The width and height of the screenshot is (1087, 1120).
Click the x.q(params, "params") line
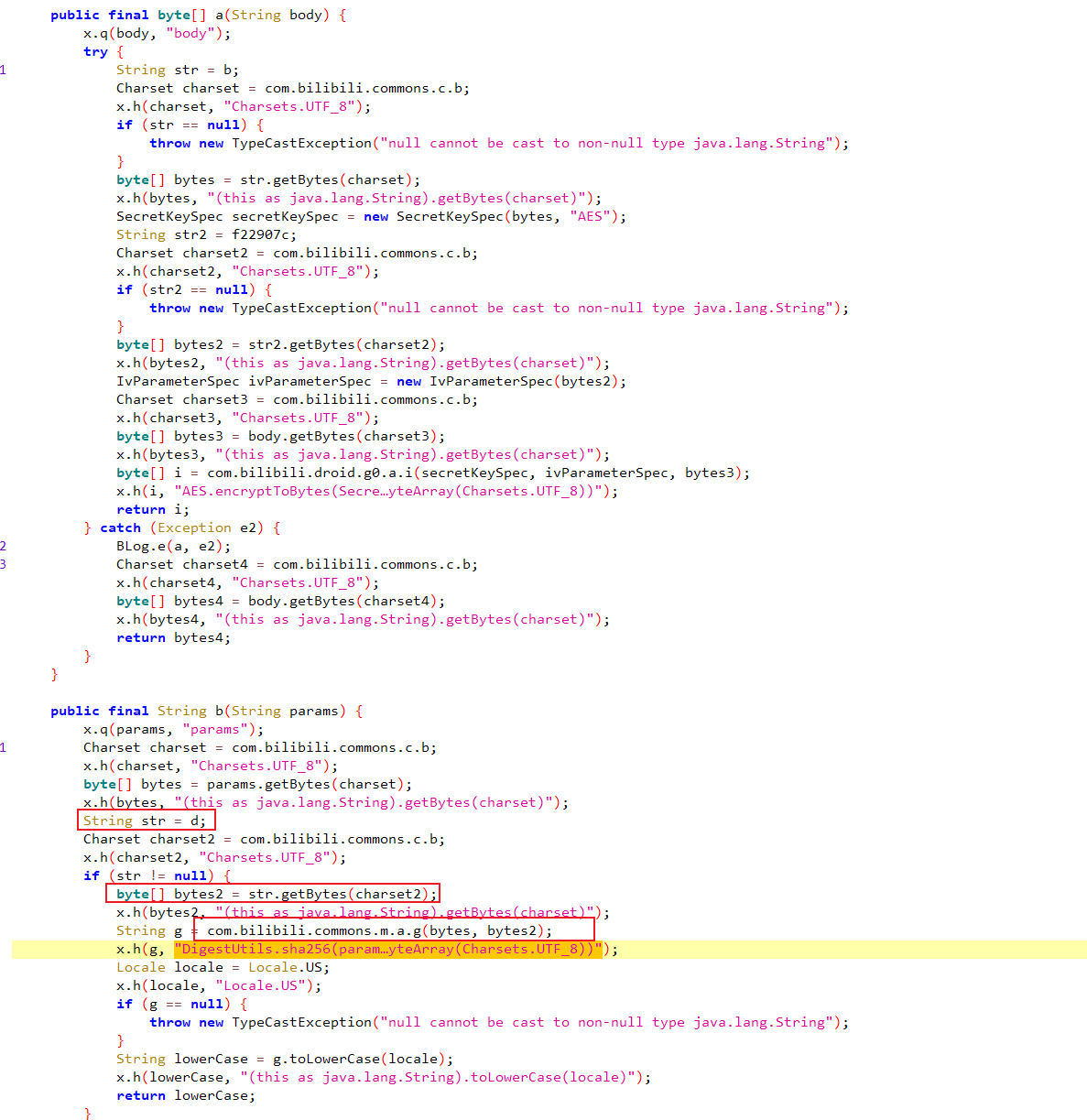173,729
